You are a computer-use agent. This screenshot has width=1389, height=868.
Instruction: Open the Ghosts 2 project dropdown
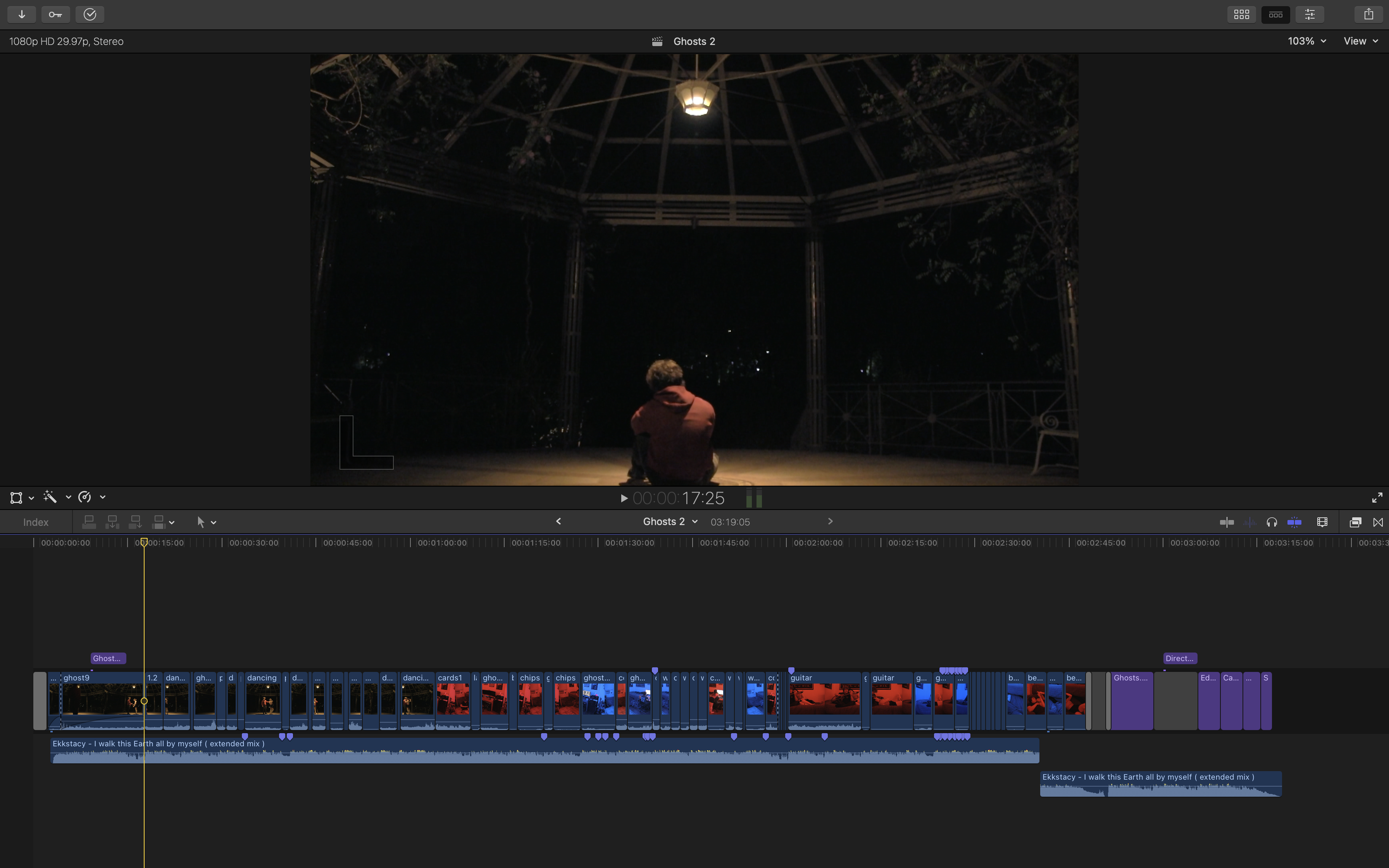coord(670,522)
